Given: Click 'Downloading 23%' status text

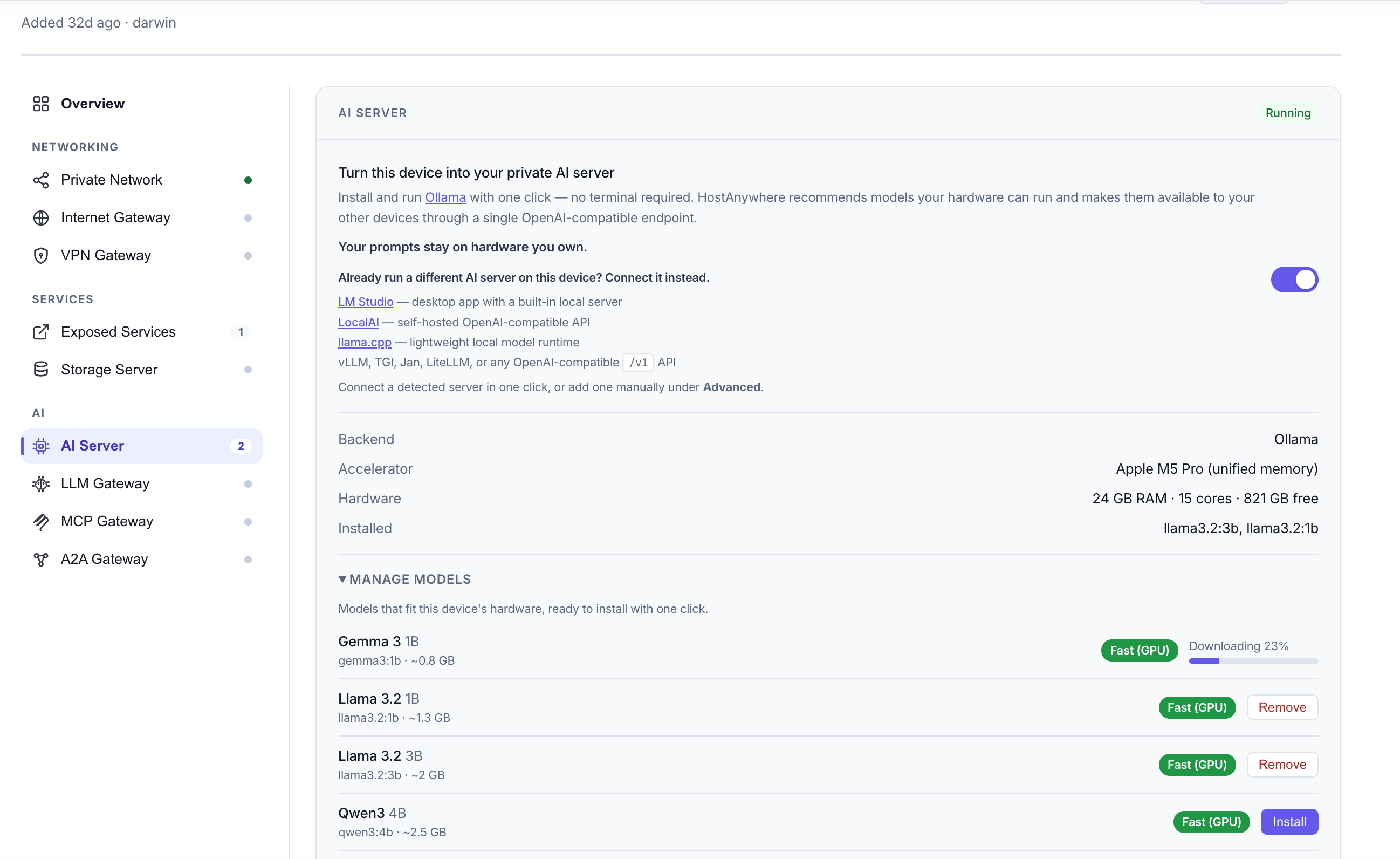Looking at the screenshot, I should point(1239,646).
